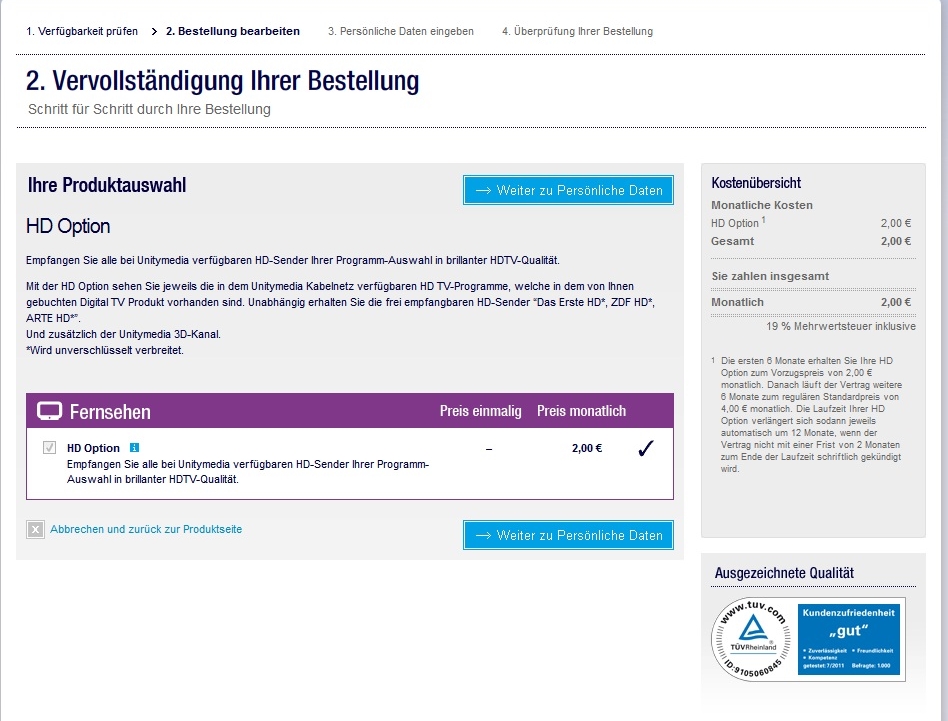This screenshot has width=948, height=721.
Task: Click the black checkmark in HD Option row
Action: click(x=645, y=449)
